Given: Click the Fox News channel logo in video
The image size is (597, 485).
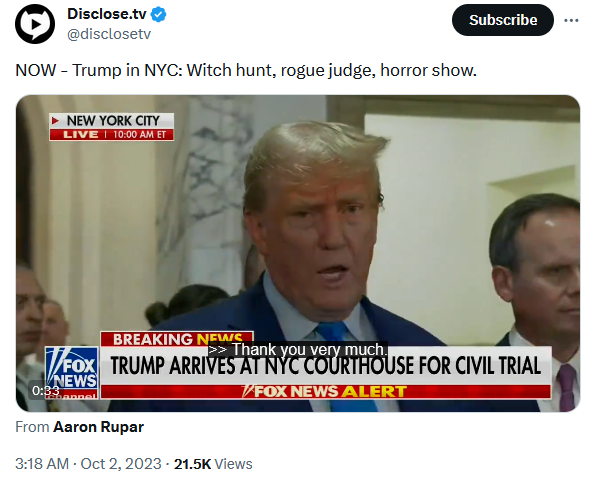Looking at the screenshot, I should click(x=72, y=373).
